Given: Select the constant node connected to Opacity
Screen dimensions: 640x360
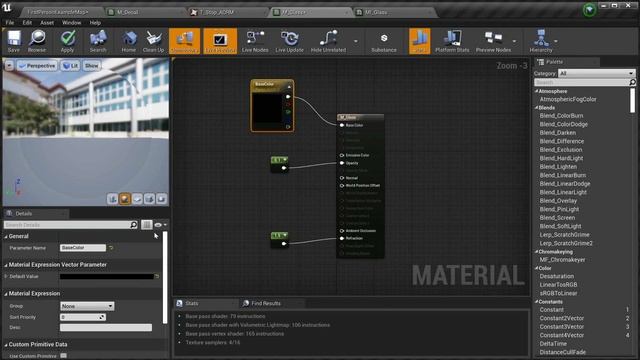Looking at the screenshot, I should coord(280,164).
